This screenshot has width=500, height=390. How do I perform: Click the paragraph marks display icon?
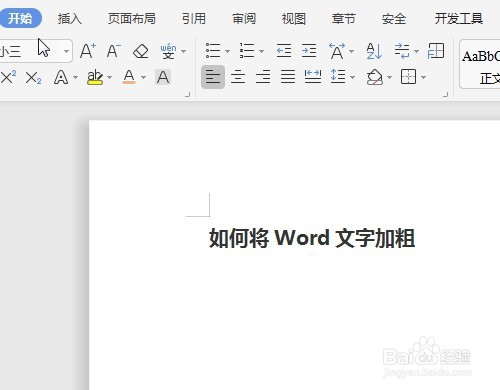tap(402, 51)
